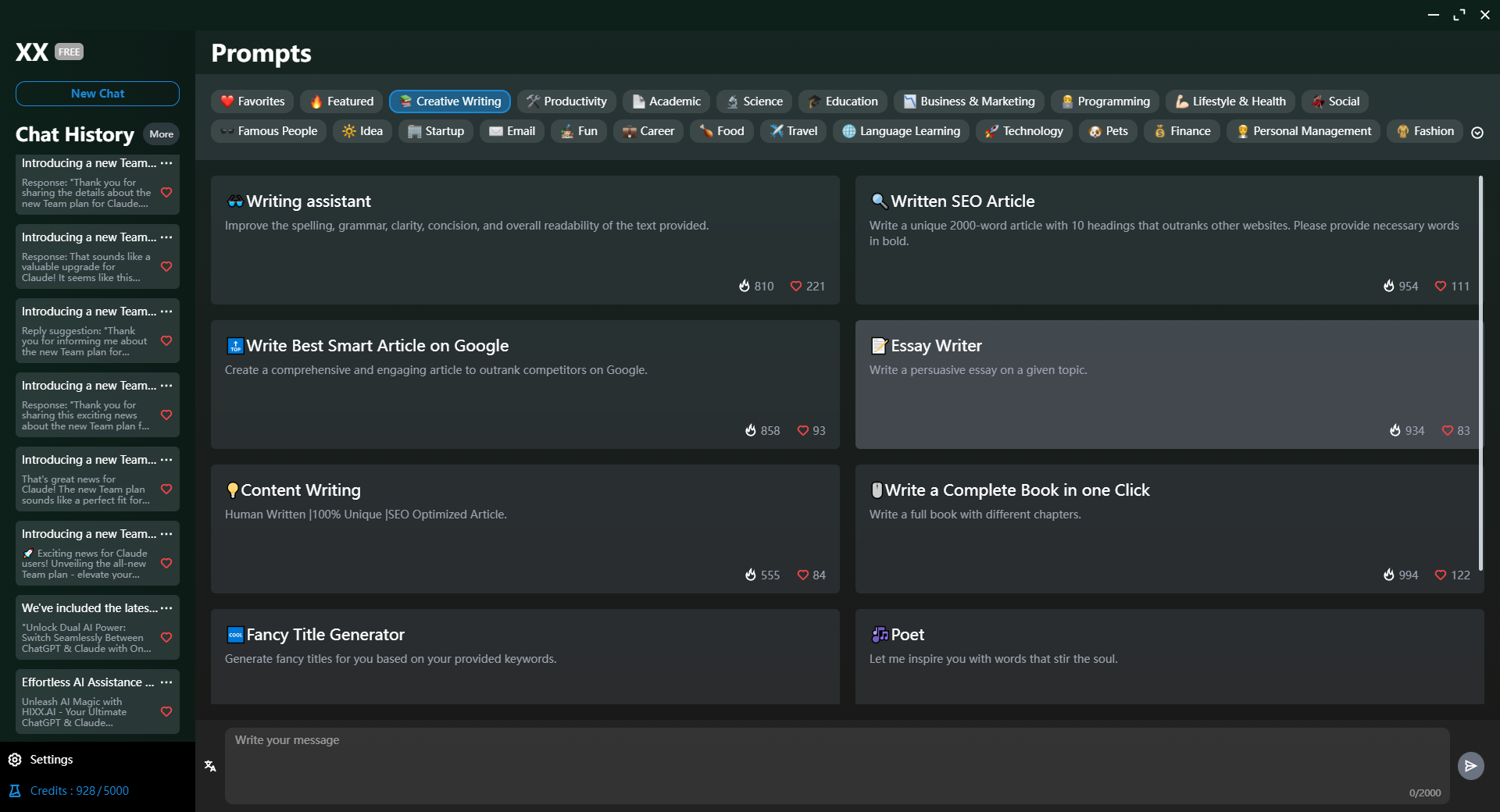Select the Fashion category

click(x=1425, y=131)
